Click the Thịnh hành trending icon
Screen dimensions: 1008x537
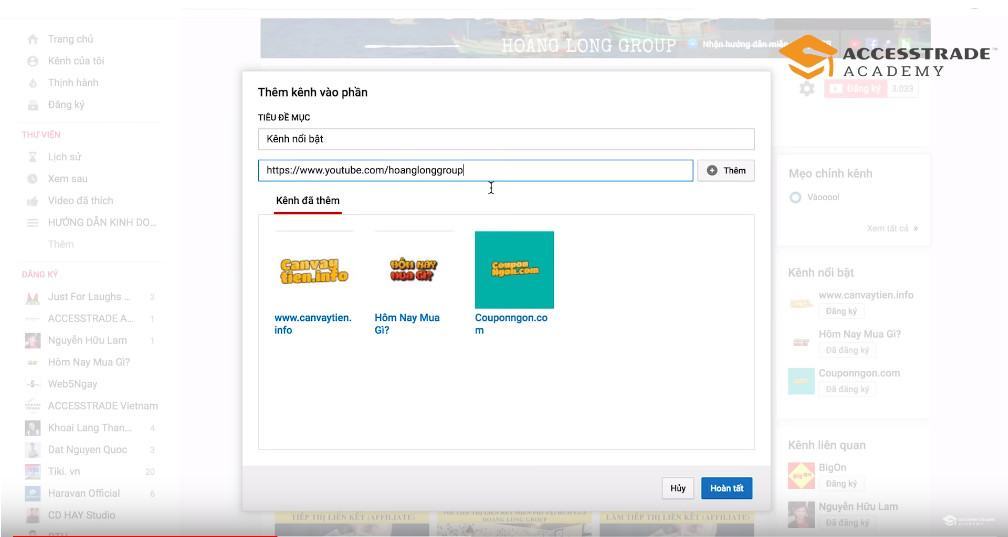[33, 83]
